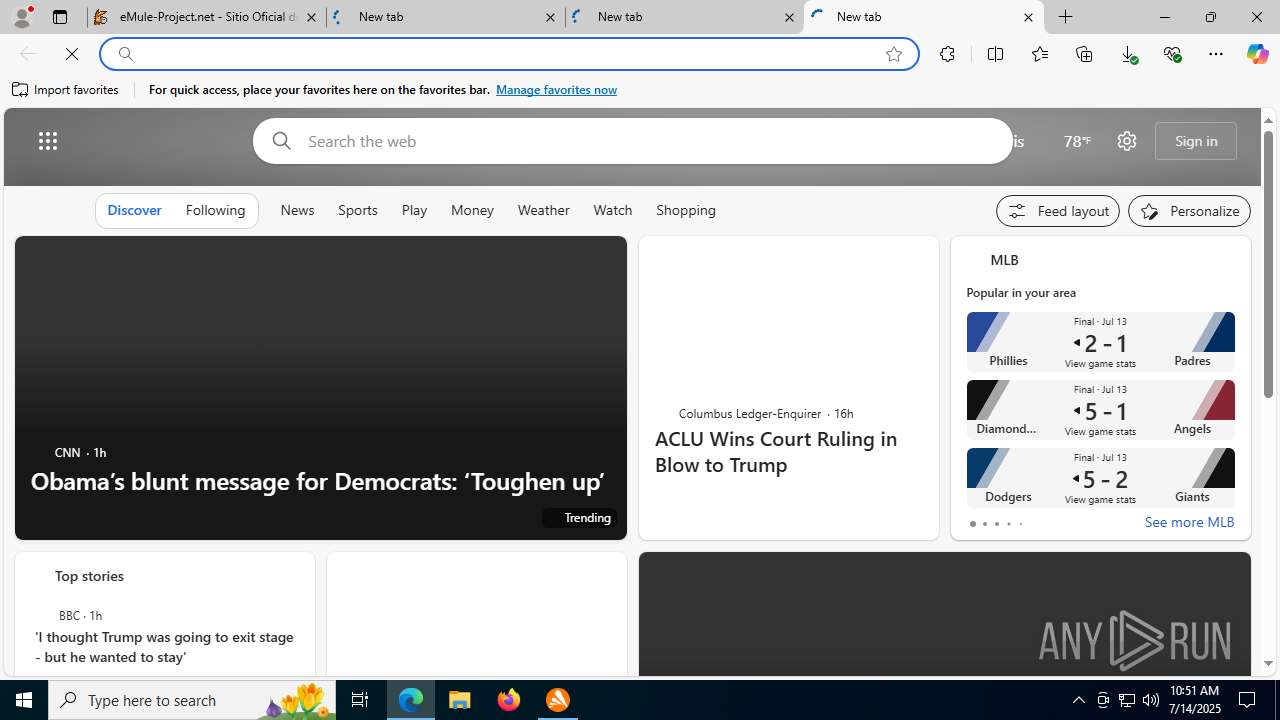Open the Watch section
Screen dimensions: 1280x720
[x=613, y=210]
